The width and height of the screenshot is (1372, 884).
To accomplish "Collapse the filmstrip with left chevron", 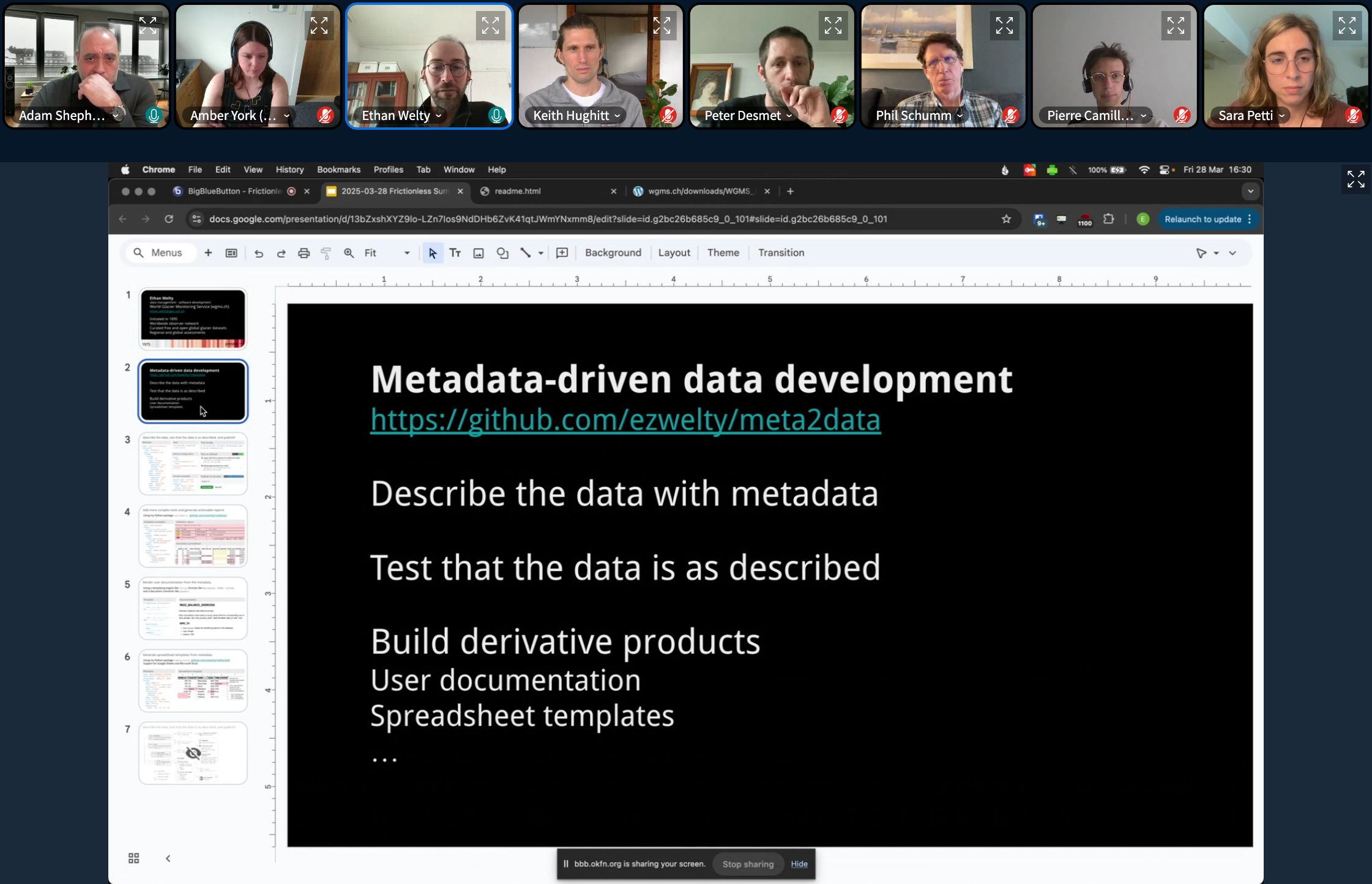I will (168, 858).
